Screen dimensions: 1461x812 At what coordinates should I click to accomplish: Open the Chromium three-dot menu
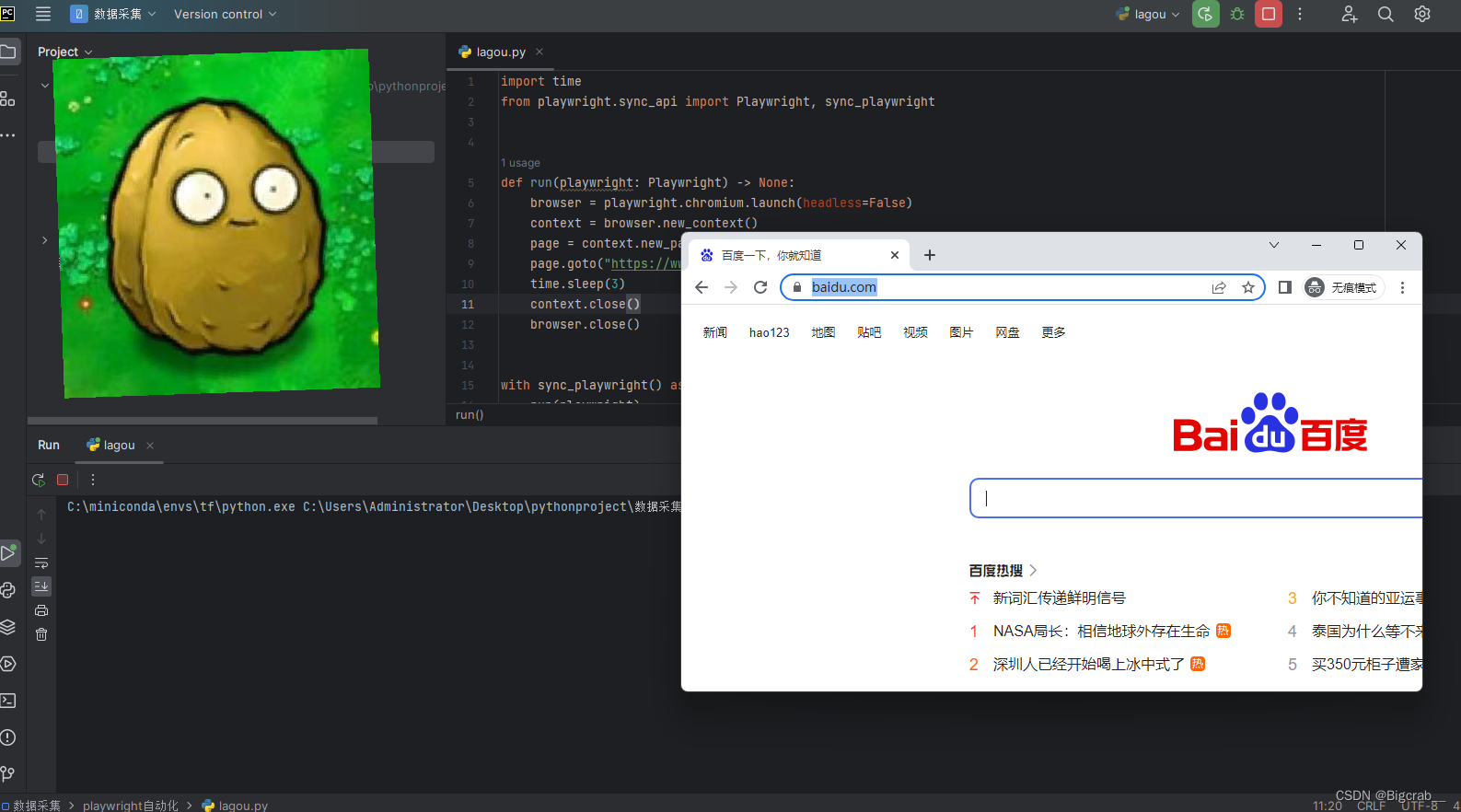(x=1402, y=287)
